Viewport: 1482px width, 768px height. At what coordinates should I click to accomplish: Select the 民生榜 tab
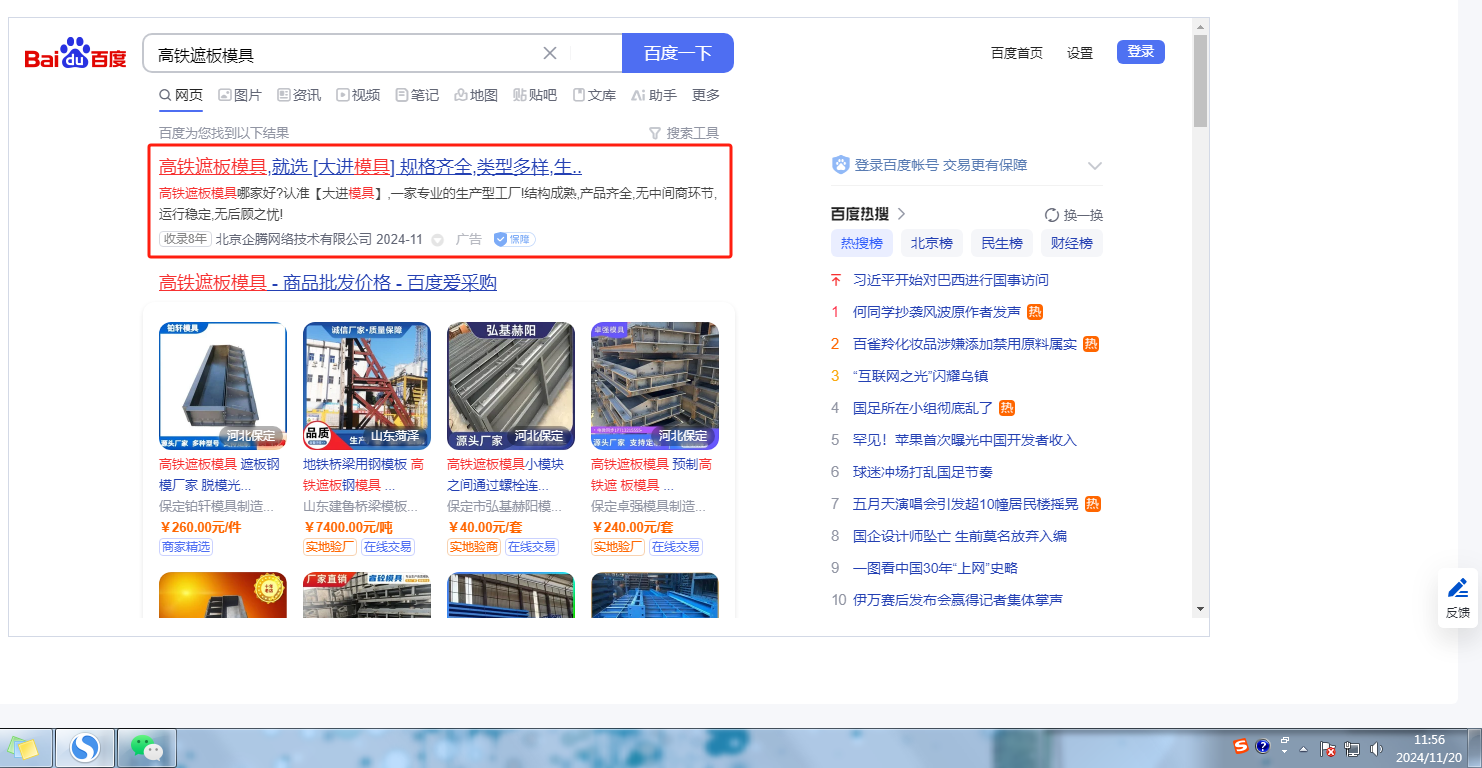coord(1002,243)
